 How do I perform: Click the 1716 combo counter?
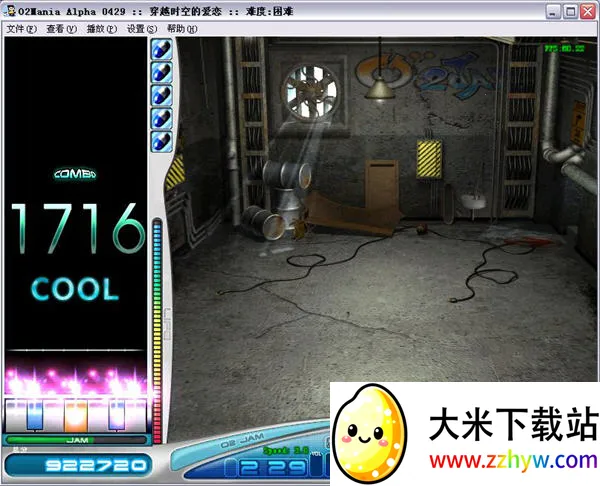(x=78, y=229)
